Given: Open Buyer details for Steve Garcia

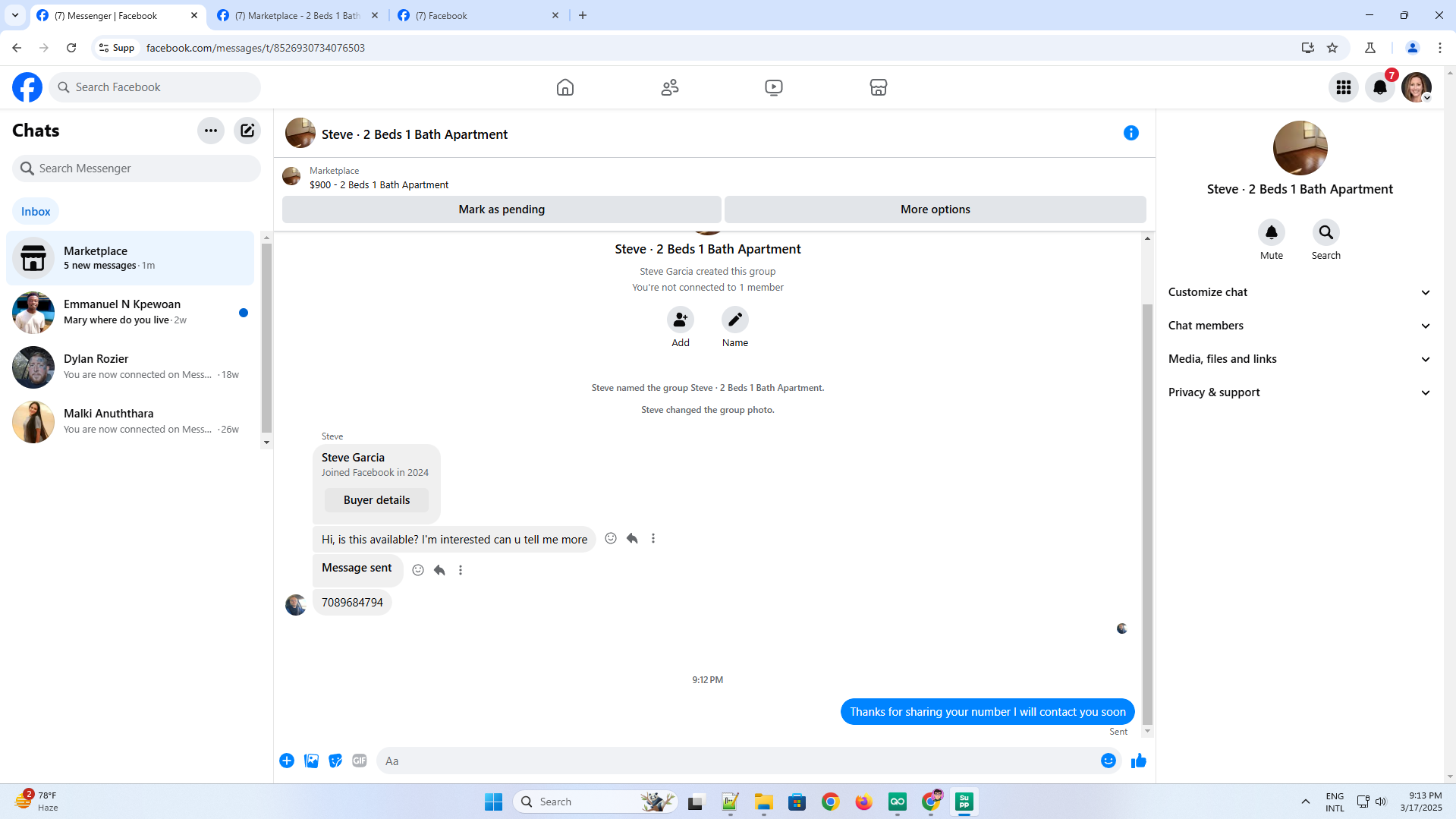Looking at the screenshot, I should pos(376,500).
